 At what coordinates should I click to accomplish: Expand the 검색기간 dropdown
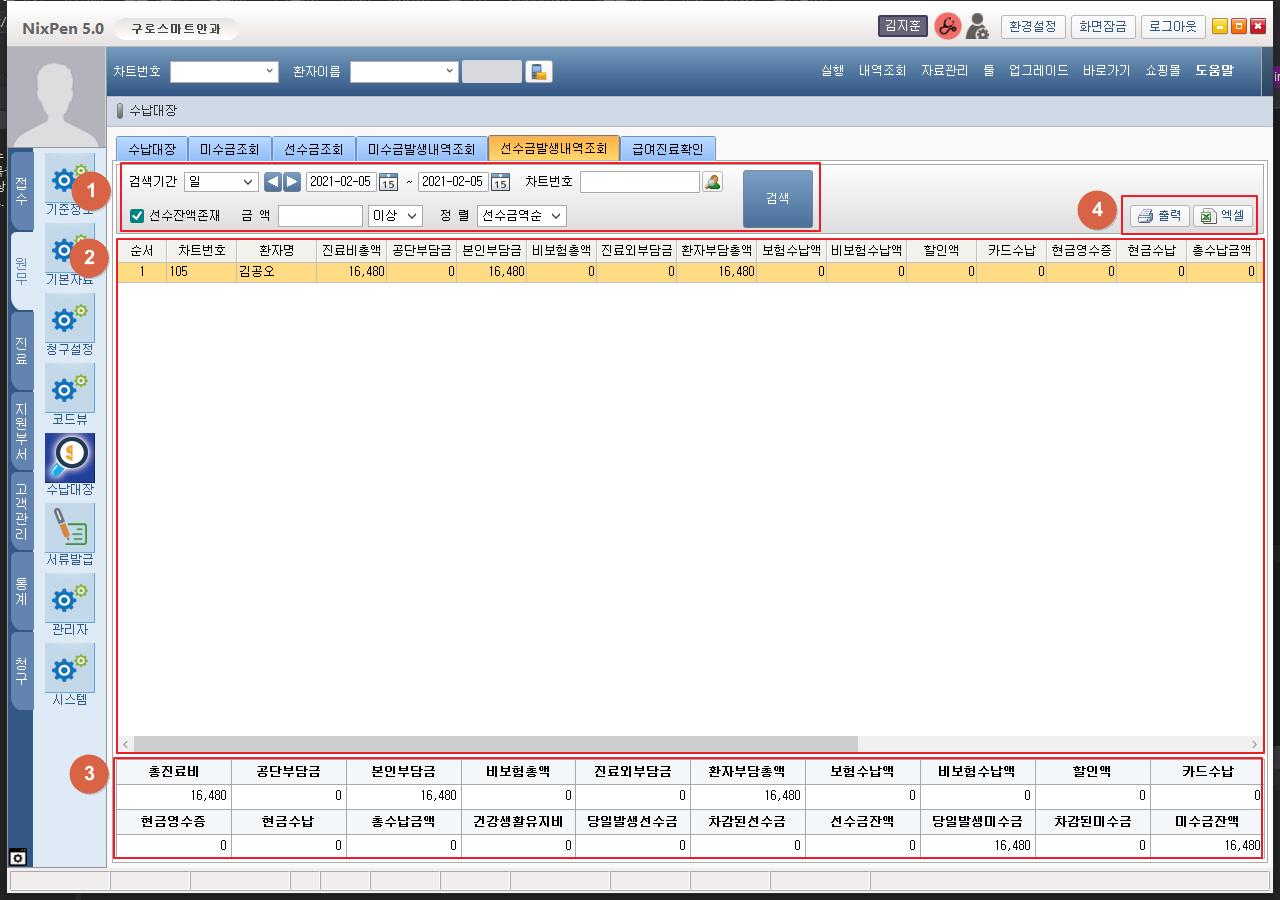pyautogui.click(x=221, y=182)
